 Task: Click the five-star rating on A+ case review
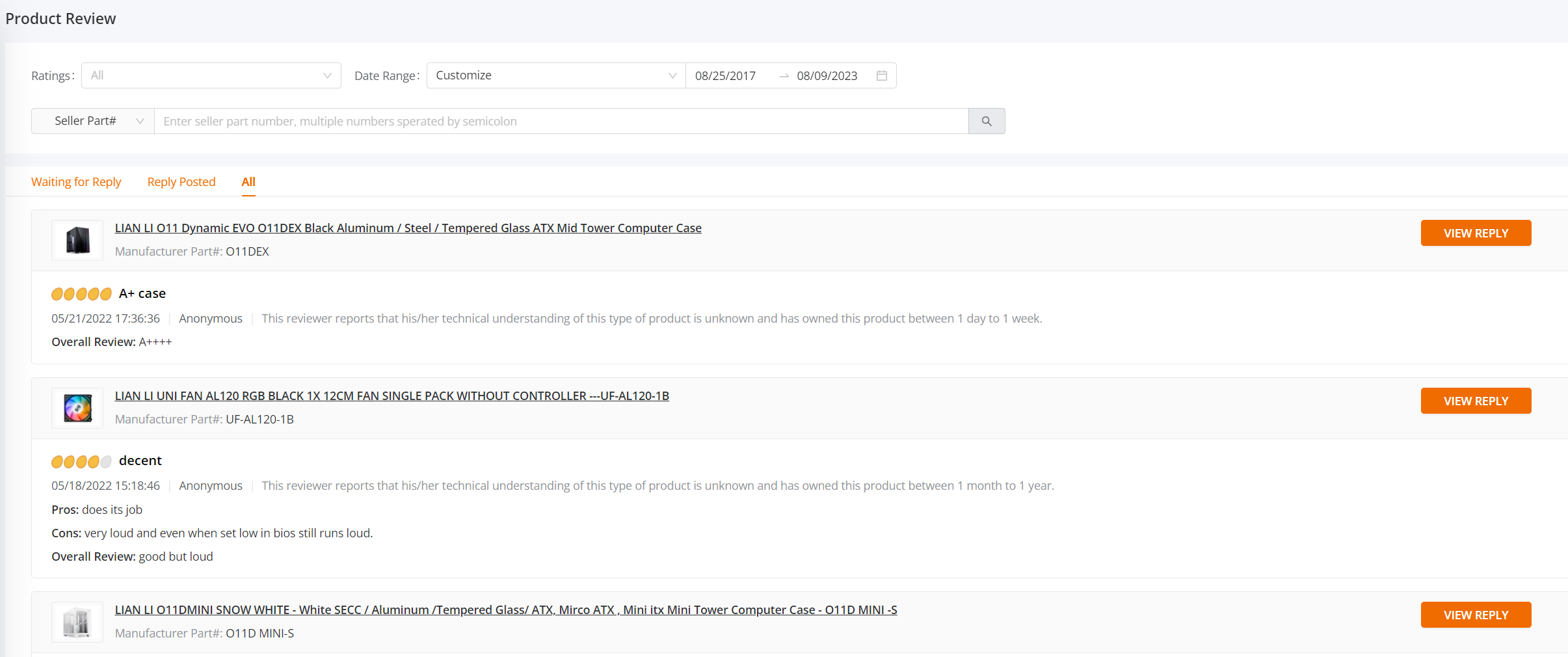[81, 294]
